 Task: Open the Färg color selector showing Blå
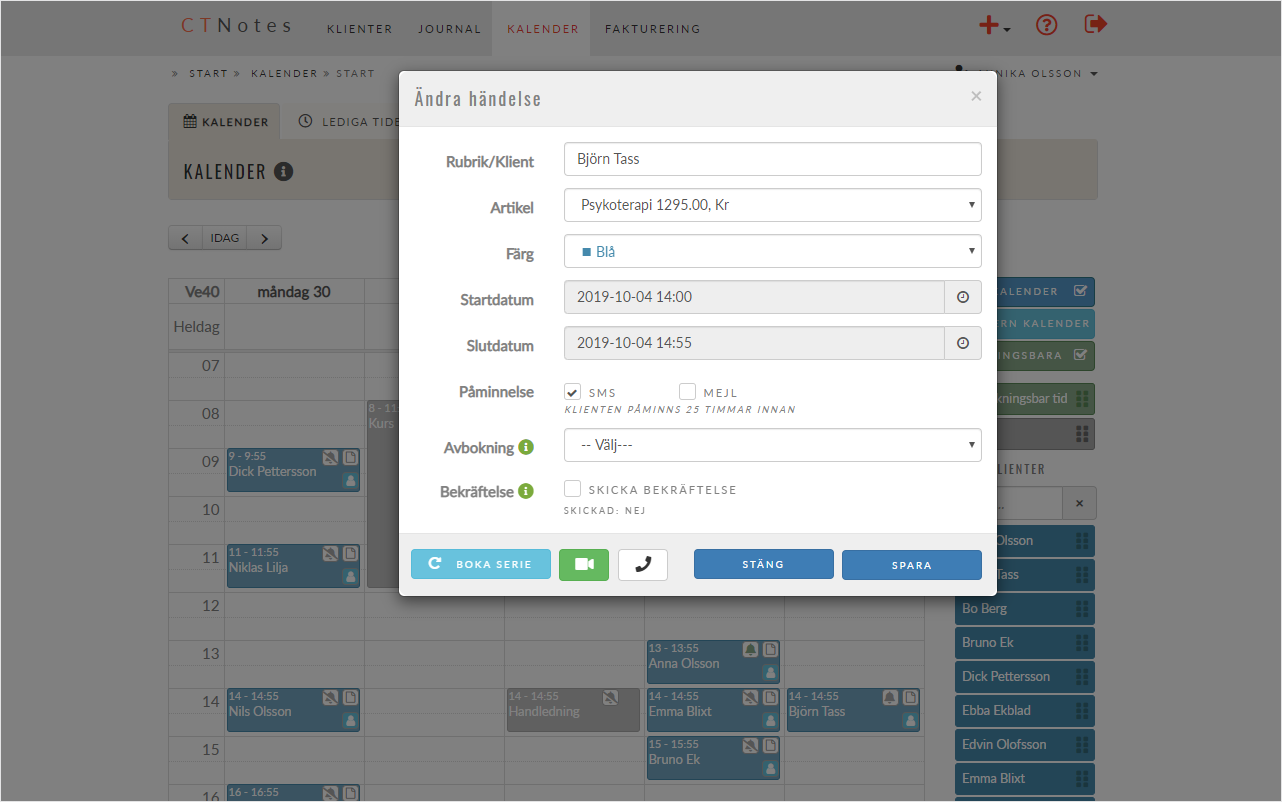coord(772,251)
